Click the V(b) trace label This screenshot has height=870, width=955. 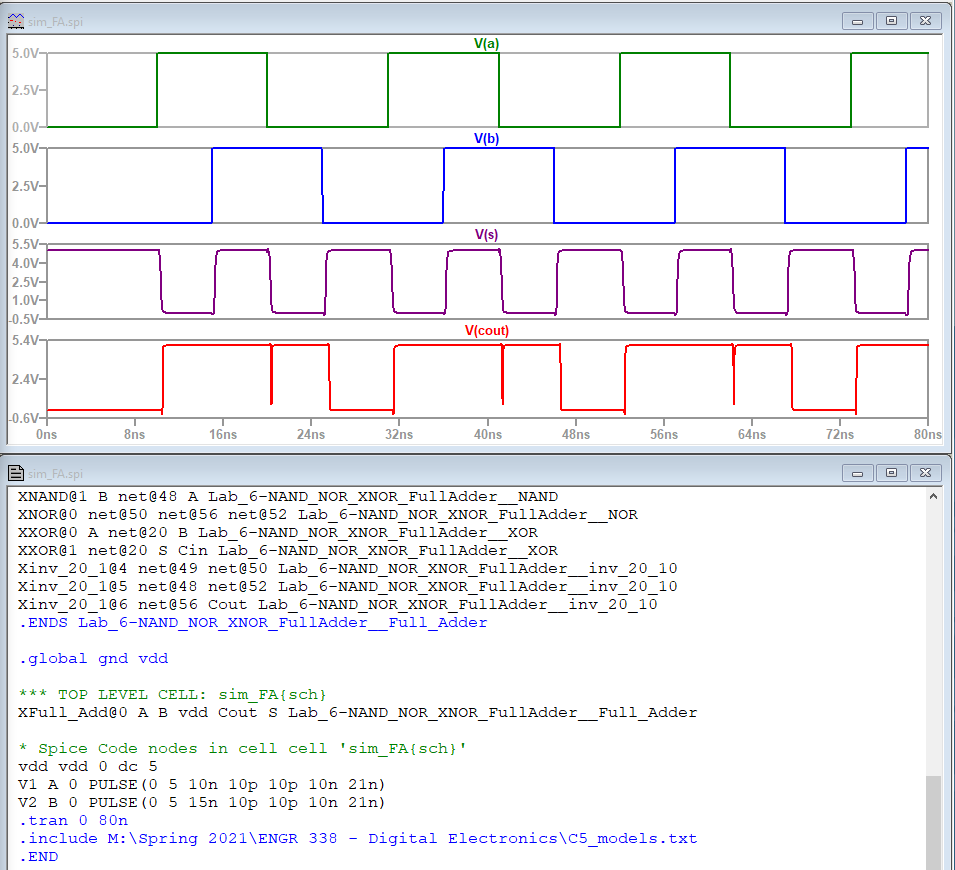point(486,139)
